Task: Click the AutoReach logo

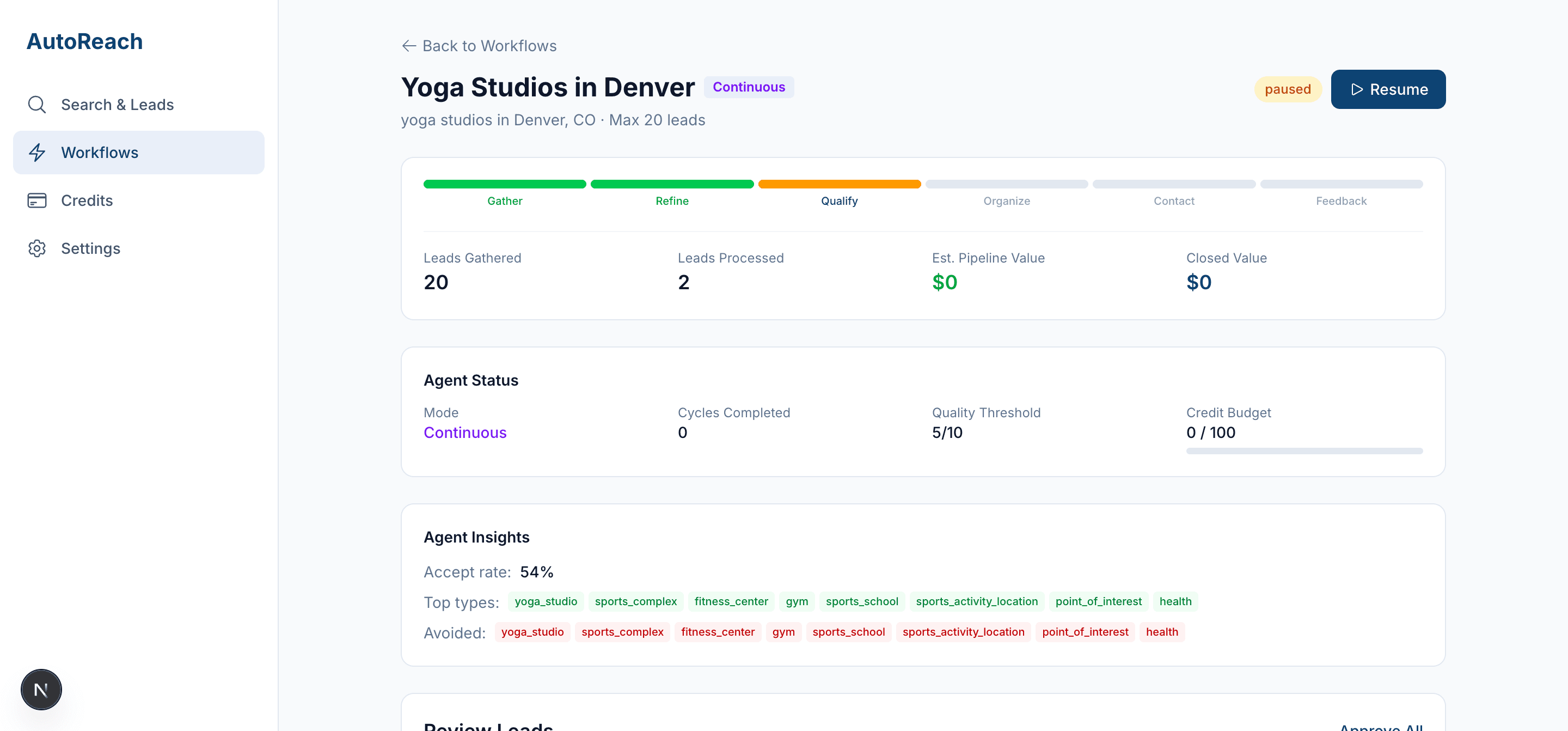Action: click(84, 41)
